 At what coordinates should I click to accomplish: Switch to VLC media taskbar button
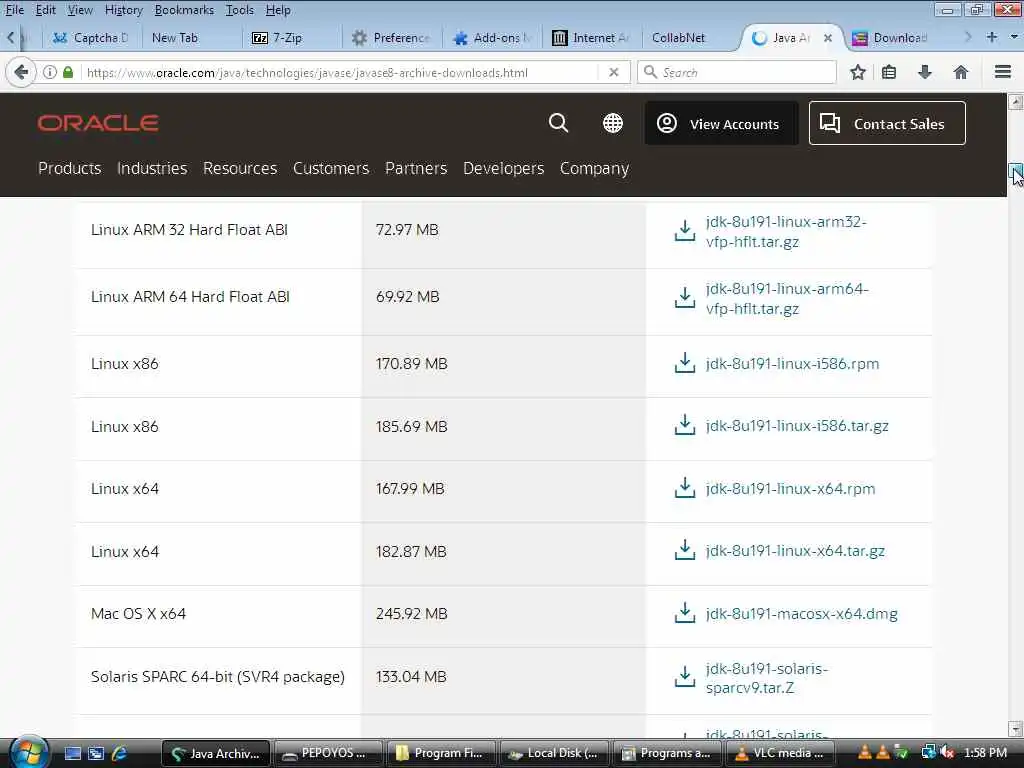tap(779, 753)
